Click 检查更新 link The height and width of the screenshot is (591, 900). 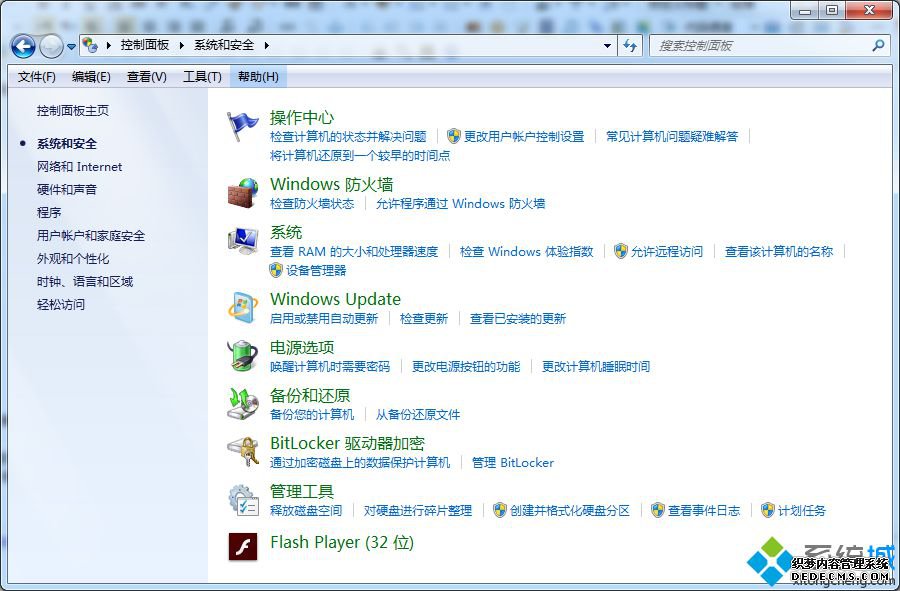tap(424, 318)
